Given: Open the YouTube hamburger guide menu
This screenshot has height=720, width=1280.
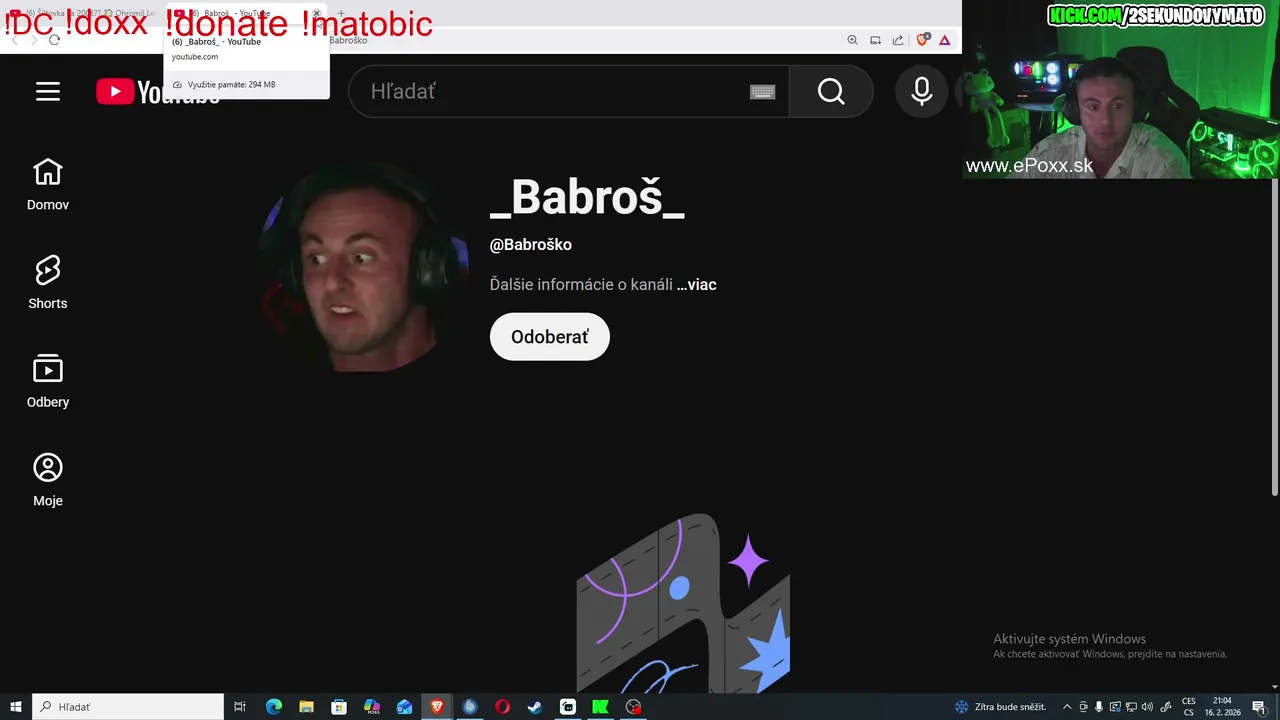Looking at the screenshot, I should [48, 92].
